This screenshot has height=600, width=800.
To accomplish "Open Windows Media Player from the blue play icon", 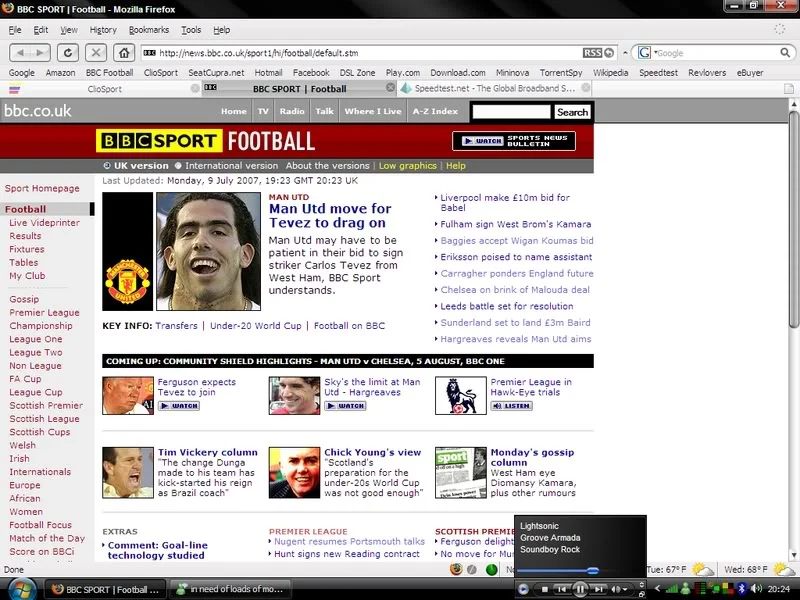I will pyautogui.click(x=523, y=589).
